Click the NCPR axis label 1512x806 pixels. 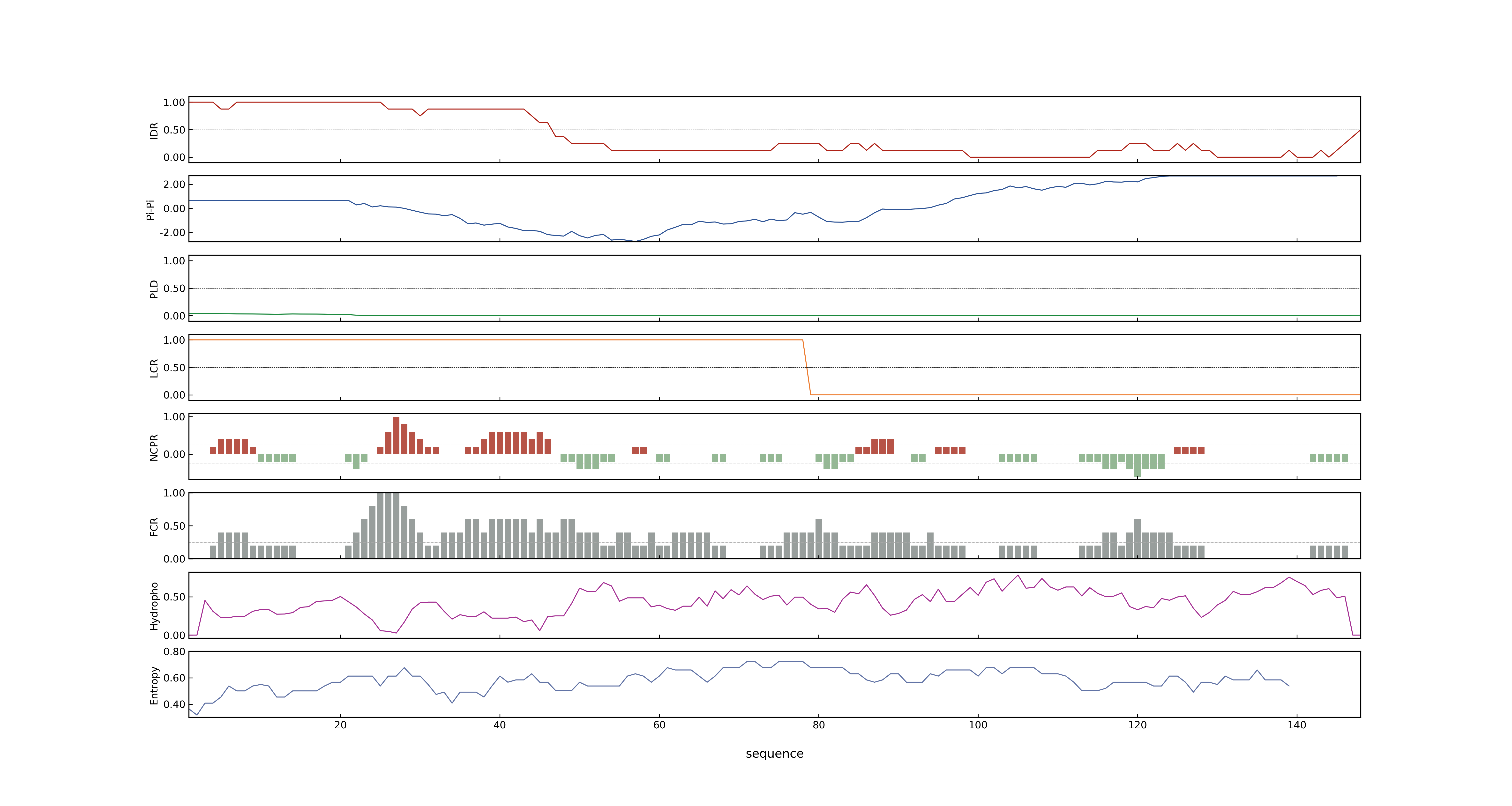154,448
